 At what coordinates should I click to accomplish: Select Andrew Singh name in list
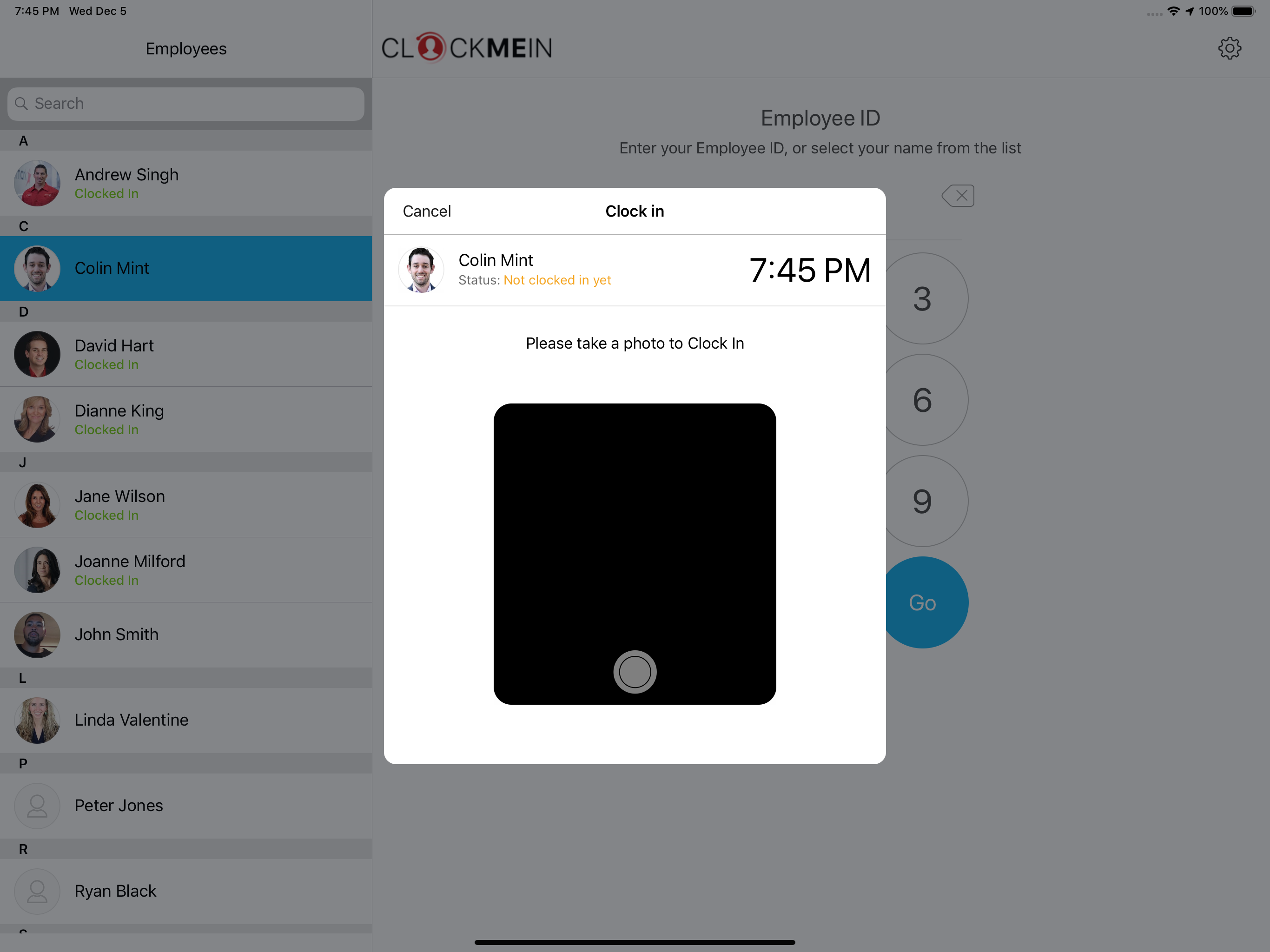tap(126, 175)
